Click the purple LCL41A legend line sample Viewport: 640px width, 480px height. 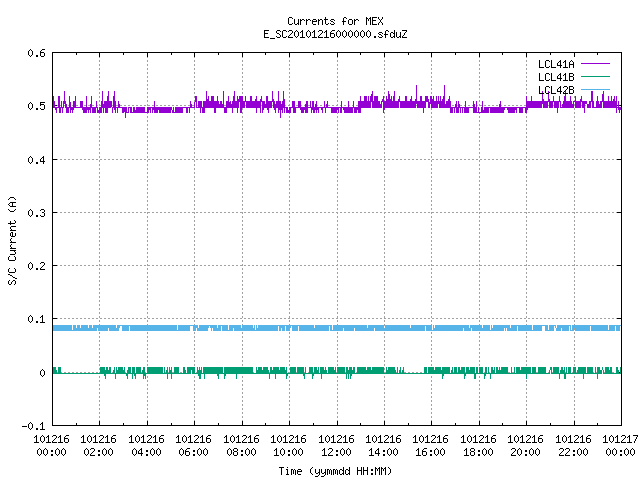coord(595,64)
